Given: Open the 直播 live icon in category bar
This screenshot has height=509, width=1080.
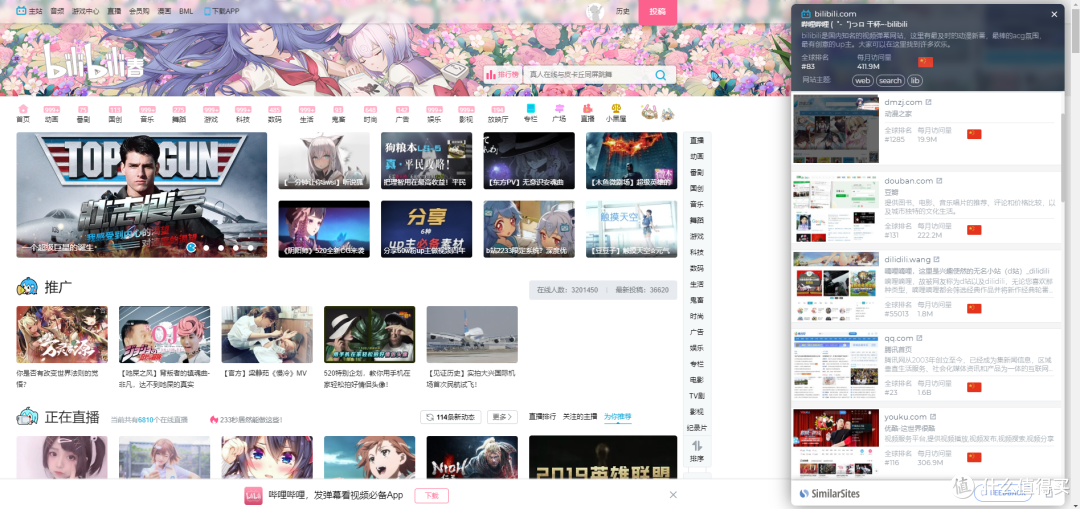Looking at the screenshot, I should [x=588, y=109].
